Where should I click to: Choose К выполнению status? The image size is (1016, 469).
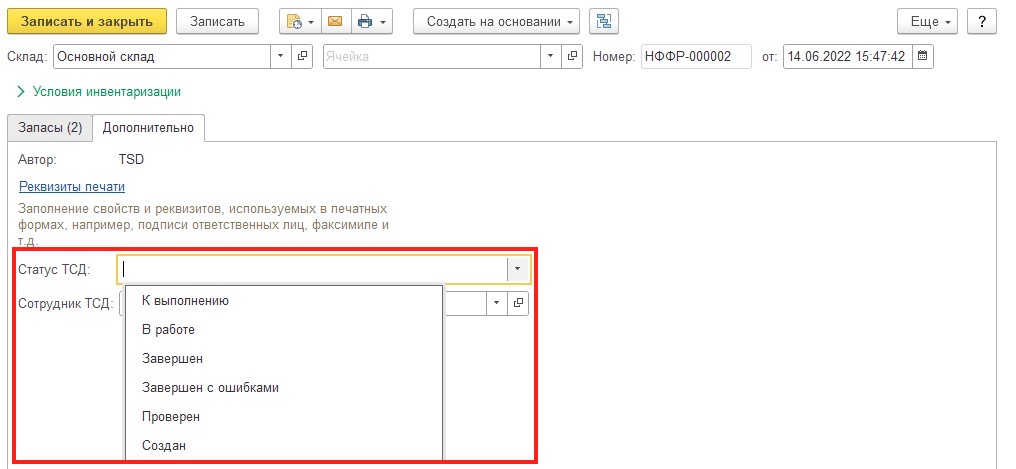coord(284,301)
